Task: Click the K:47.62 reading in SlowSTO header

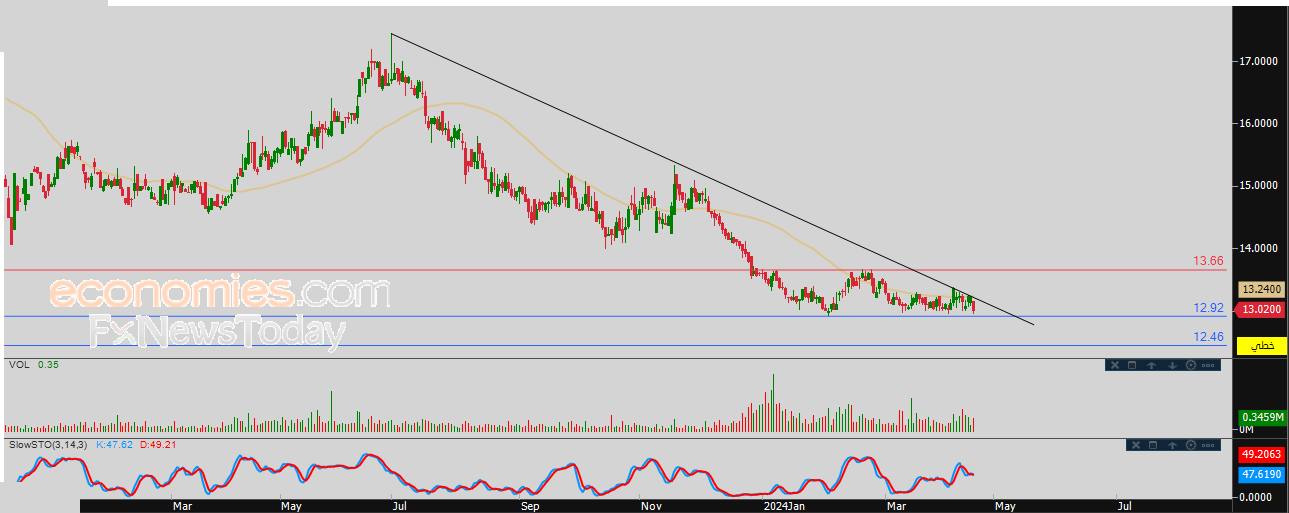Action: 114,444
